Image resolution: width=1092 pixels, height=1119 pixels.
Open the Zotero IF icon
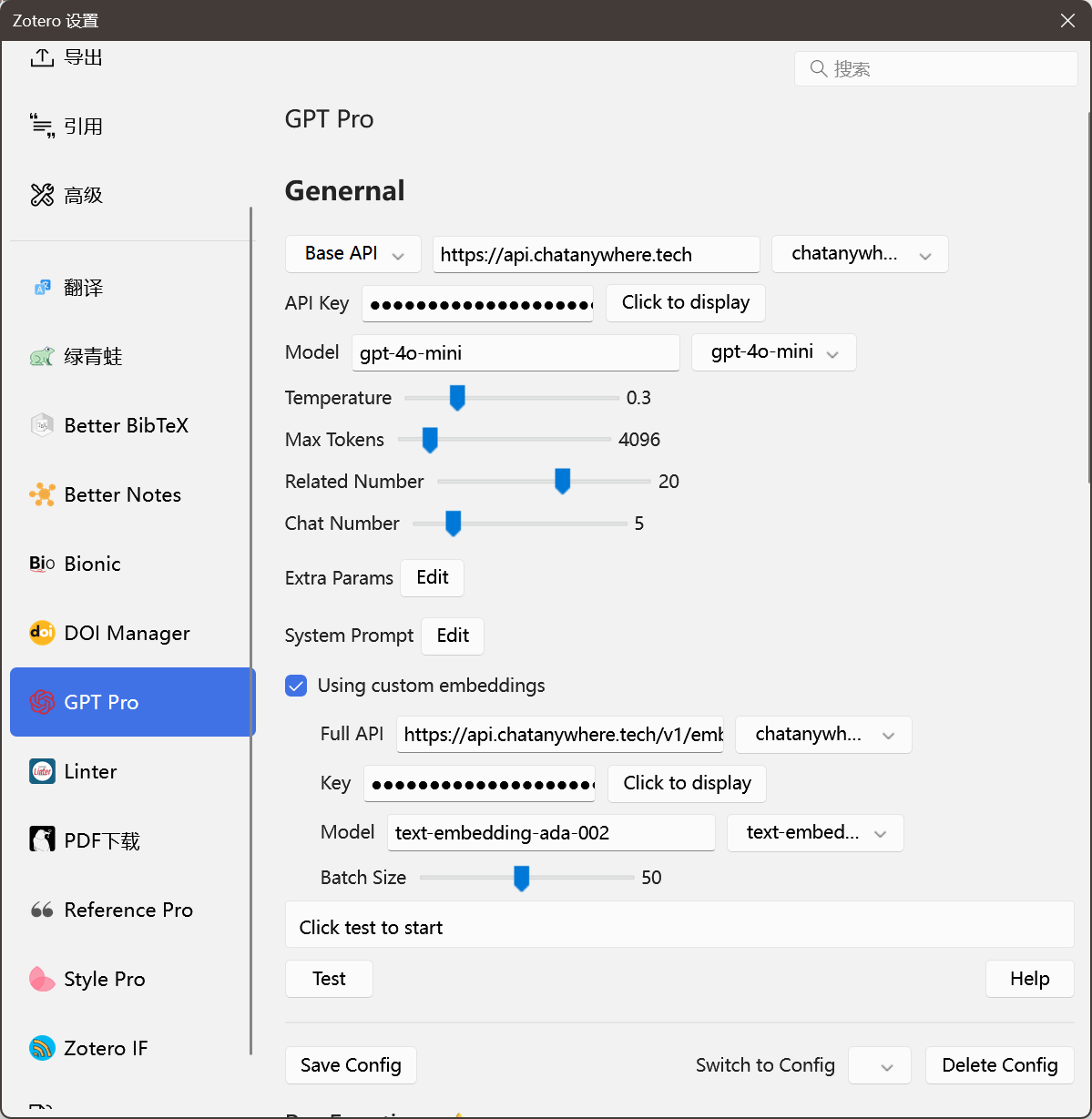point(42,1048)
